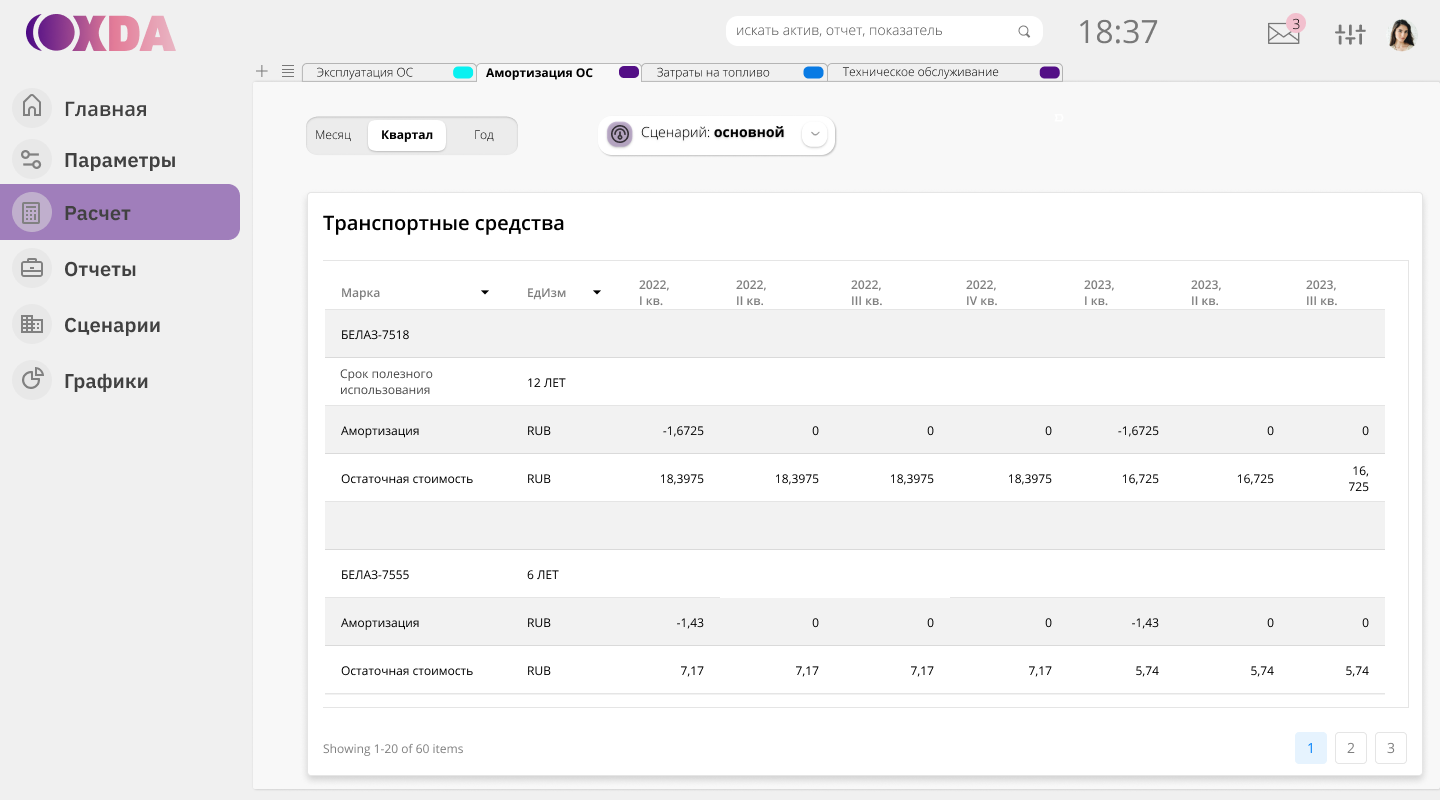Switch period toggle to Год
Image resolution: width=1440 pixels, height=800 pixels.
click(484, 135)
